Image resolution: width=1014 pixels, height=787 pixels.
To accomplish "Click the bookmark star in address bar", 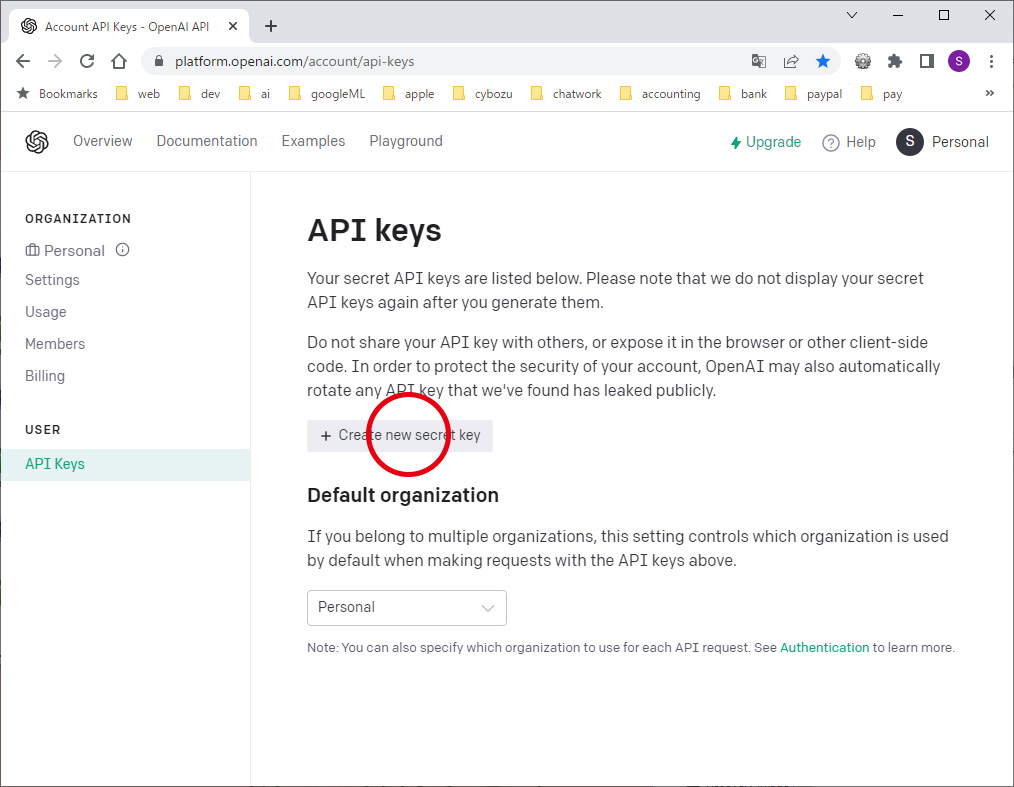I will pos(823,61).
